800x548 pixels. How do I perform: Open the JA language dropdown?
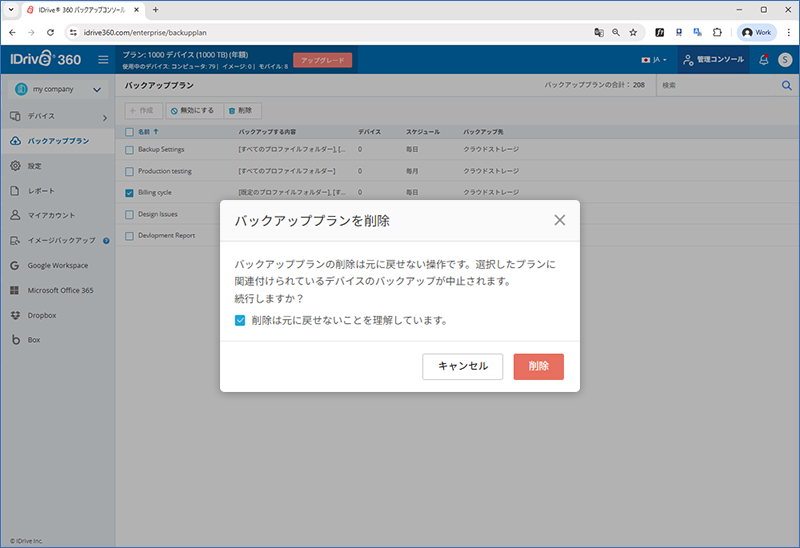(654, 60)
